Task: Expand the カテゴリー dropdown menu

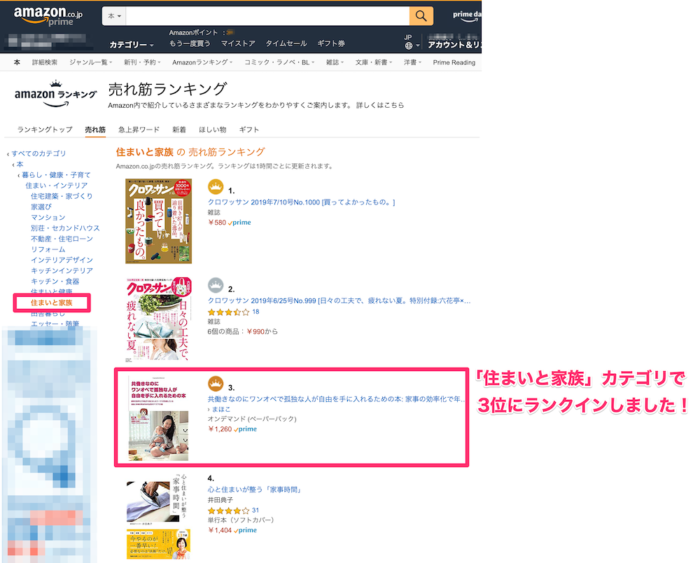Action: 132,45
